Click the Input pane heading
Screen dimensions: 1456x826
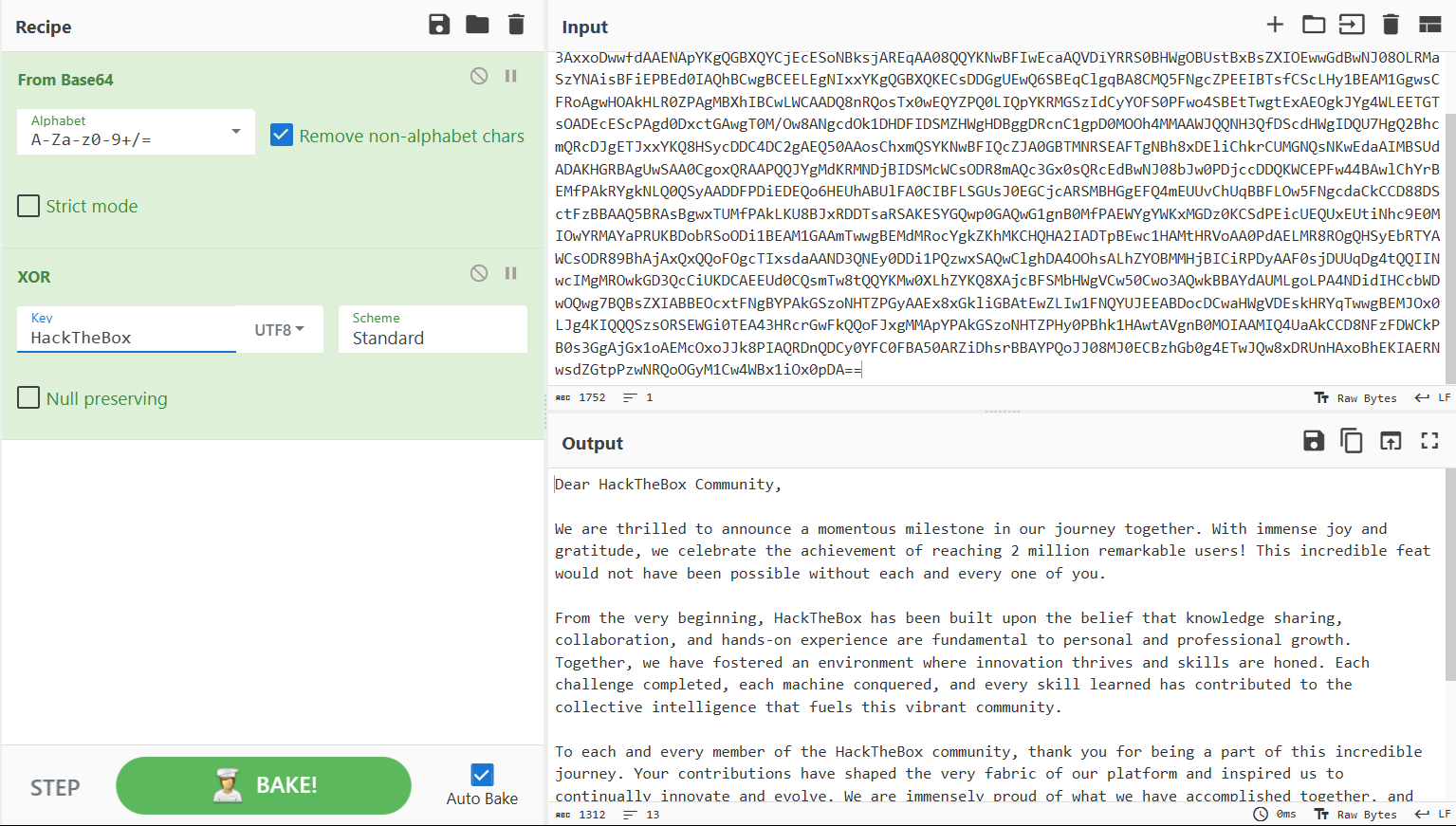(584, 27)
